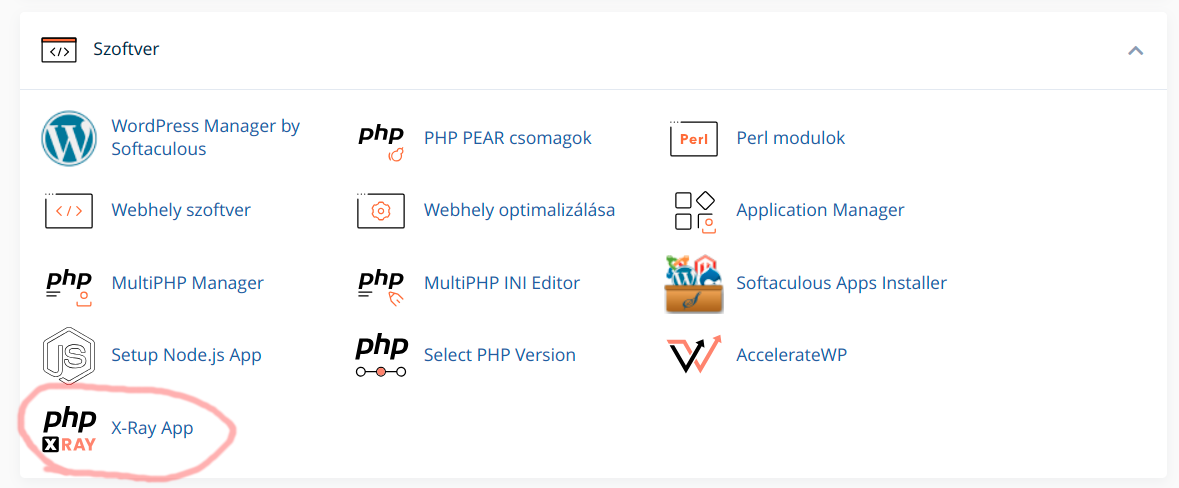Click the Szoftver header code icon
Viewport: 1179px width, 488px height.
59,50
